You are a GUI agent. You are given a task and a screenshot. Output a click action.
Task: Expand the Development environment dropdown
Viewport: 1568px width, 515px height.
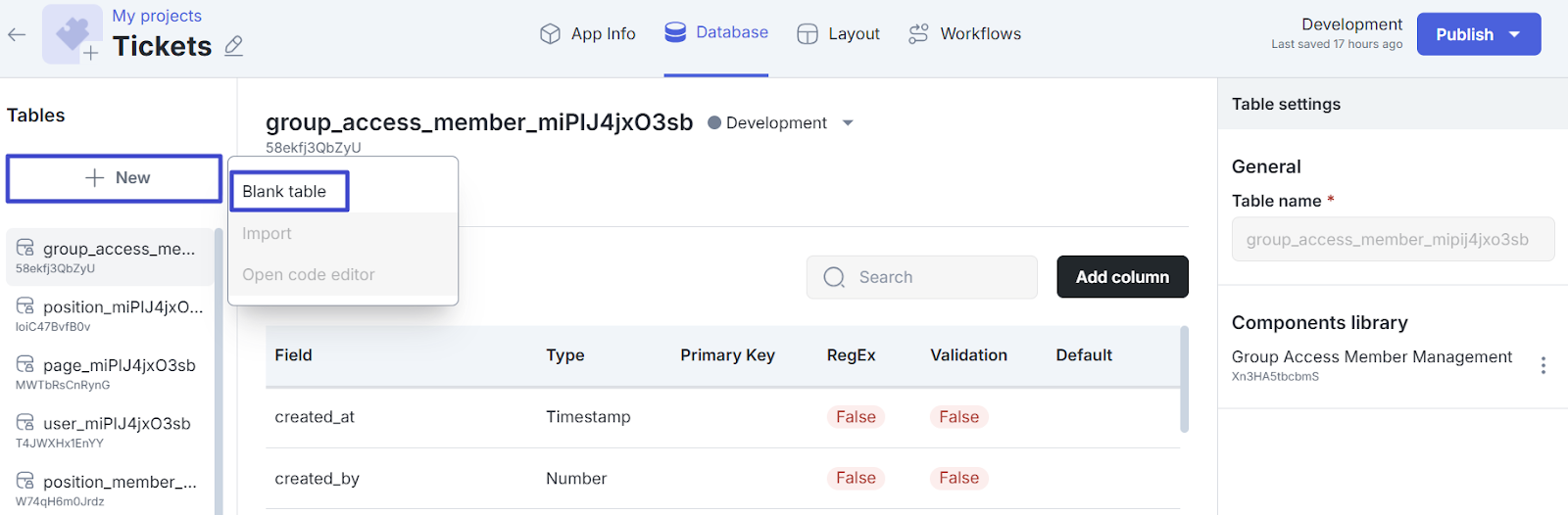point(848,123)
